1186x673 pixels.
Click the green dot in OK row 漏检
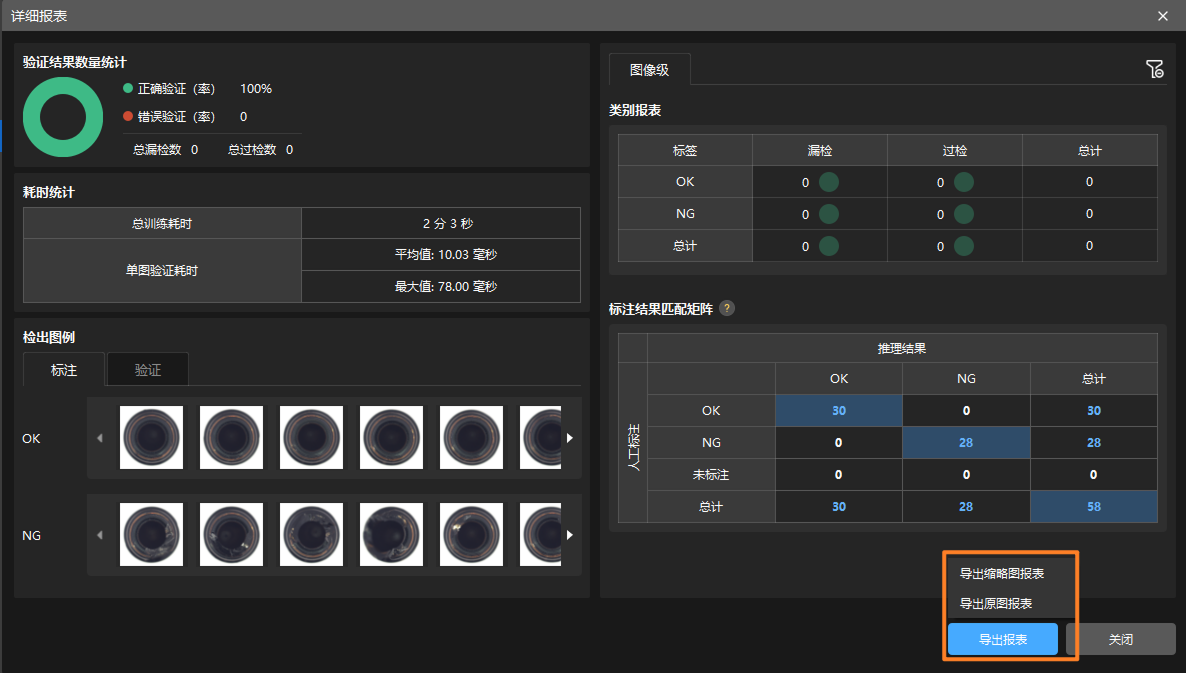[829, 182]
